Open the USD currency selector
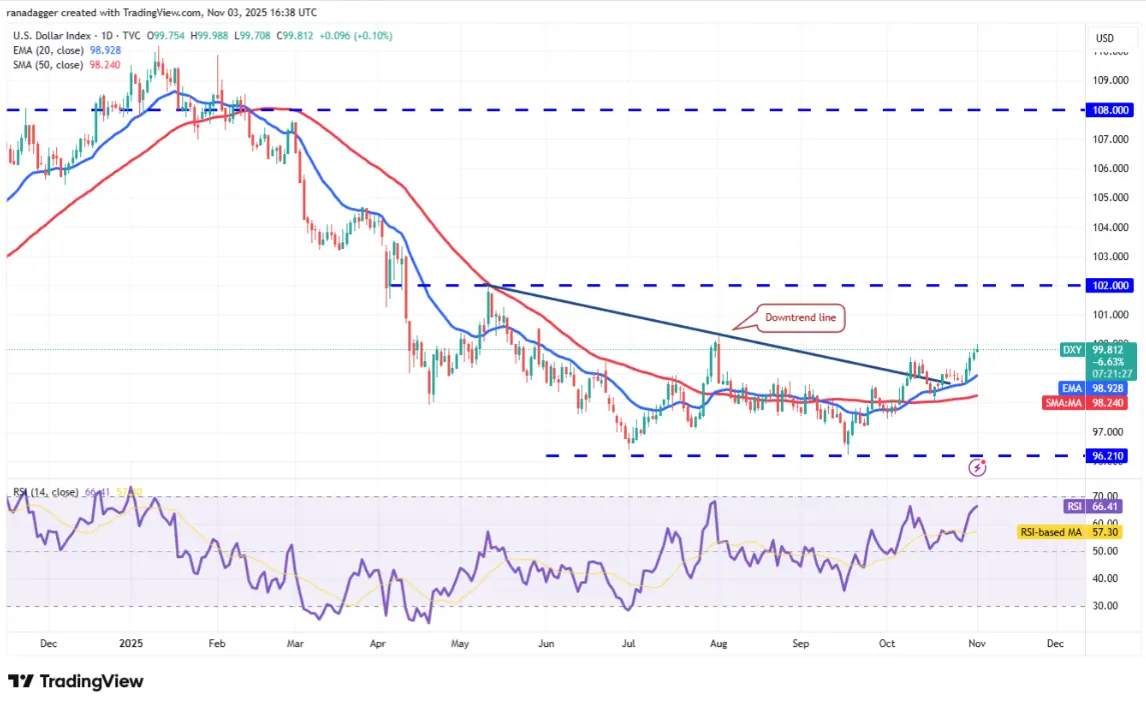 1104,38
